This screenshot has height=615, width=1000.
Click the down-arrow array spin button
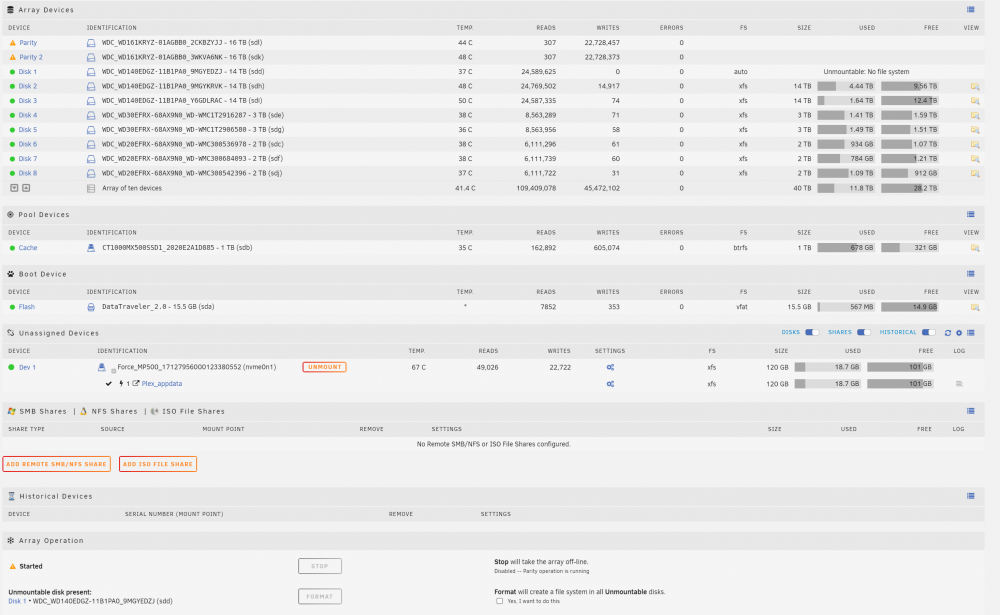point(14,188)
